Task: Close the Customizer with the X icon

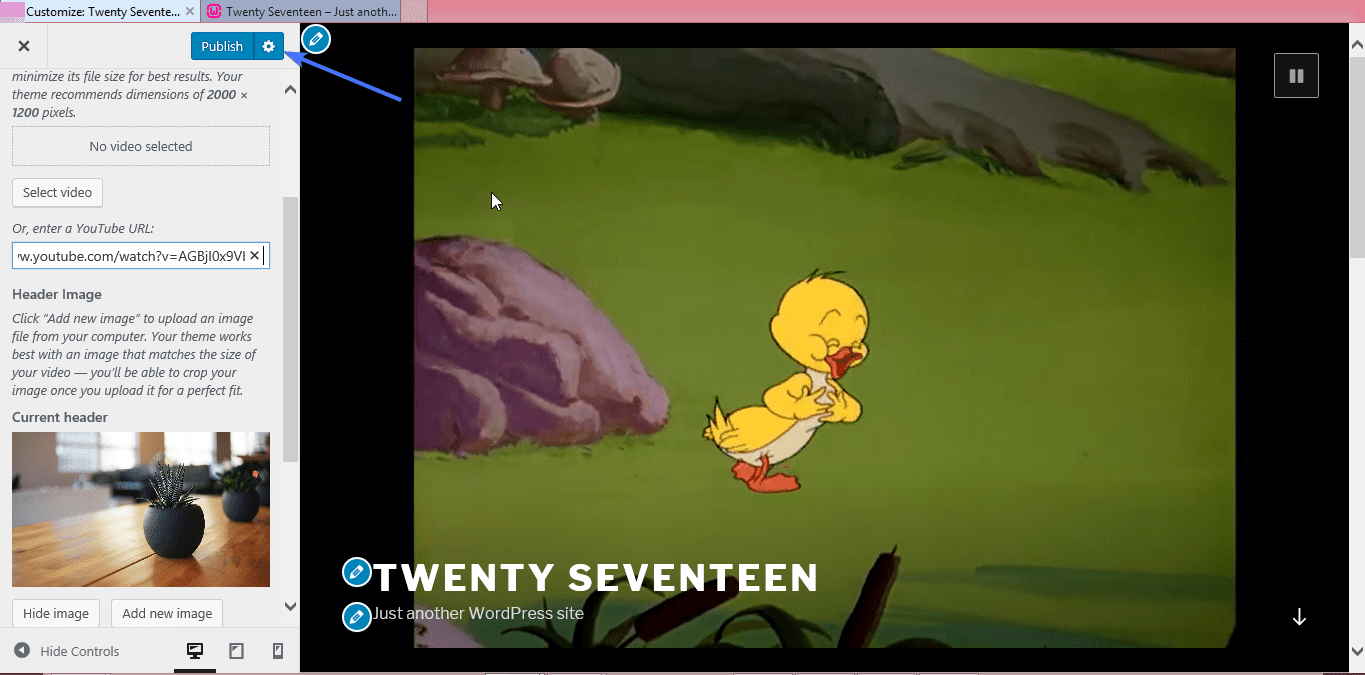Action: [24, 46]
